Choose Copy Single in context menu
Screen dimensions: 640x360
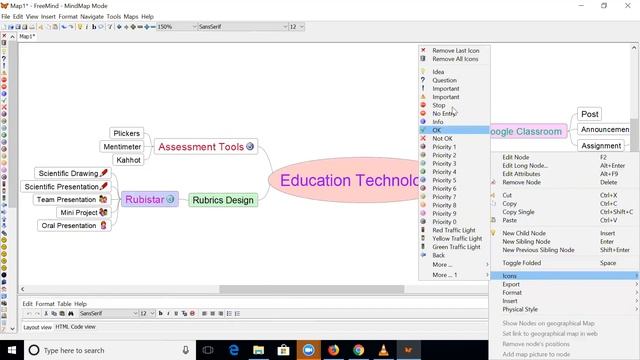564,212
